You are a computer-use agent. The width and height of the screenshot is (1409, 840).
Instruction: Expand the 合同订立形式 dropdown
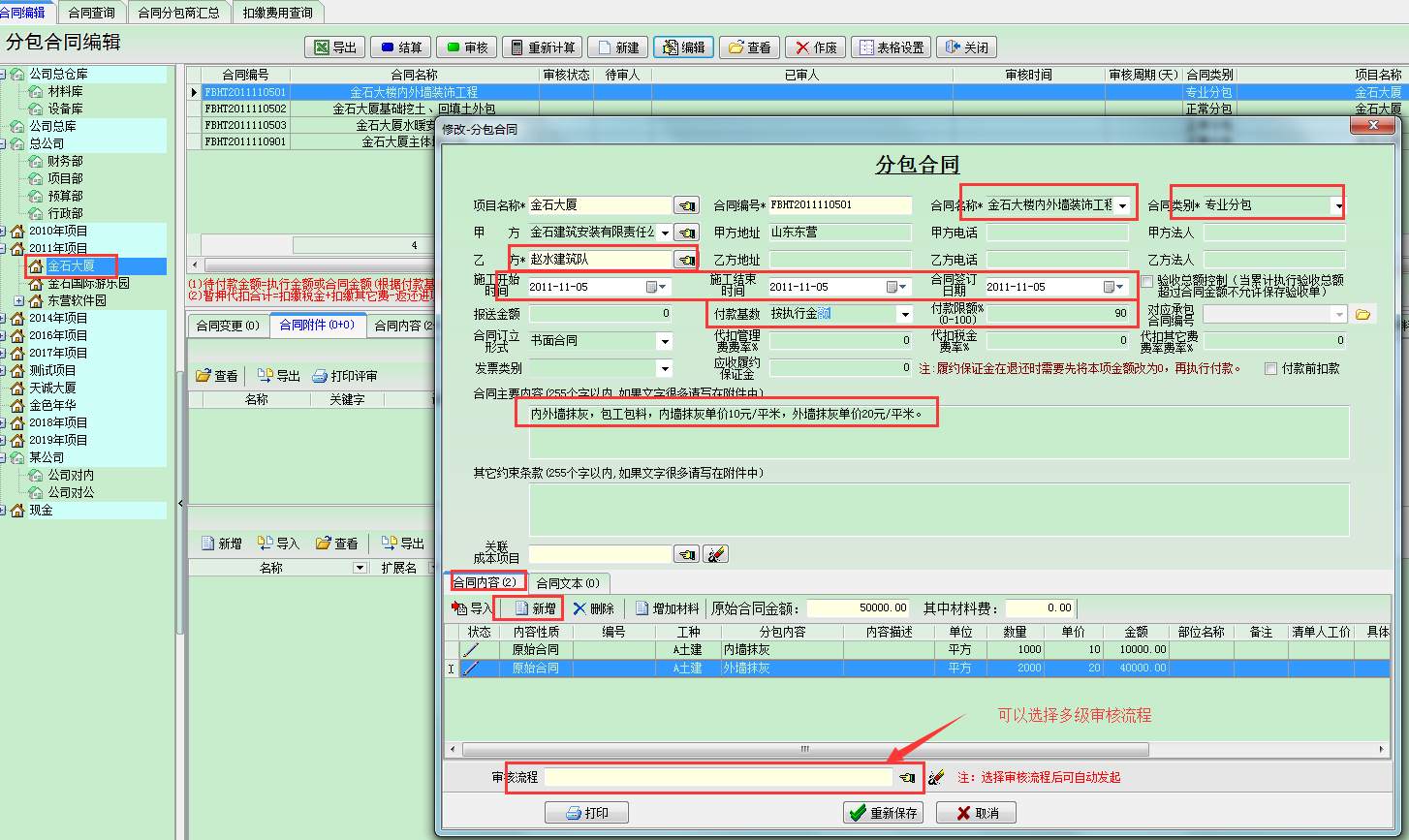point(664,341)
